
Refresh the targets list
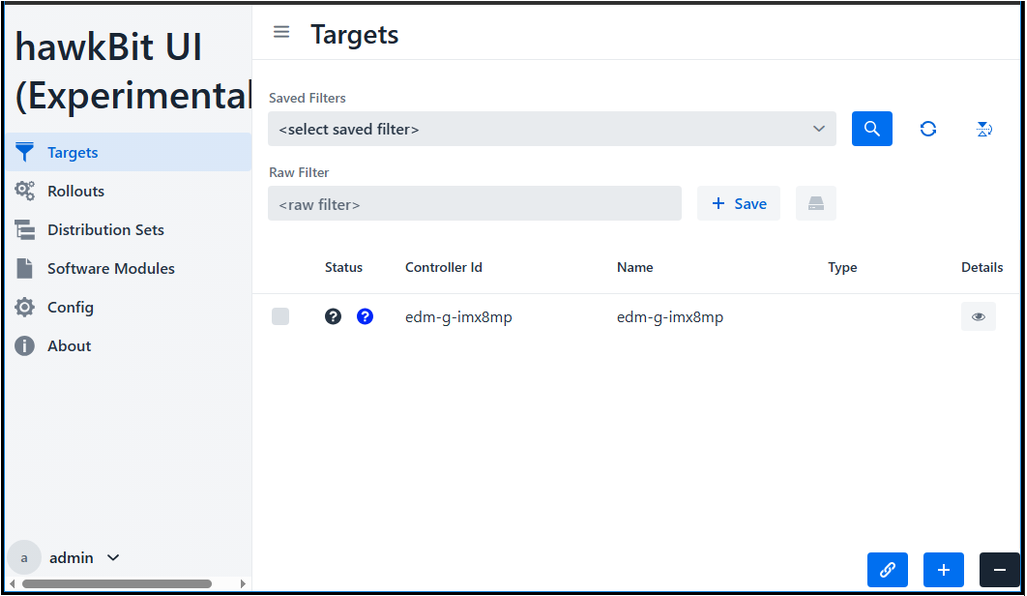[928, 128]
